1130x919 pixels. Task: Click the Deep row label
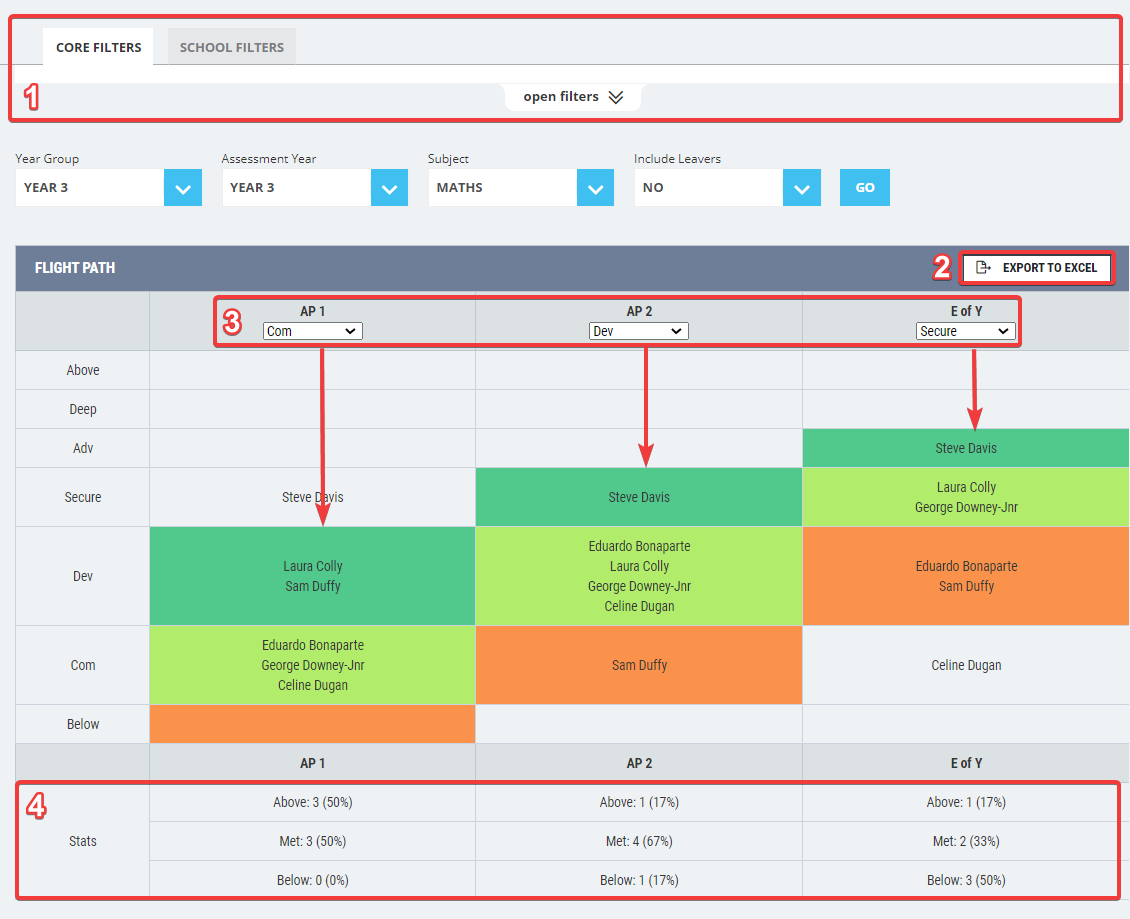click(x=83, y=409)
